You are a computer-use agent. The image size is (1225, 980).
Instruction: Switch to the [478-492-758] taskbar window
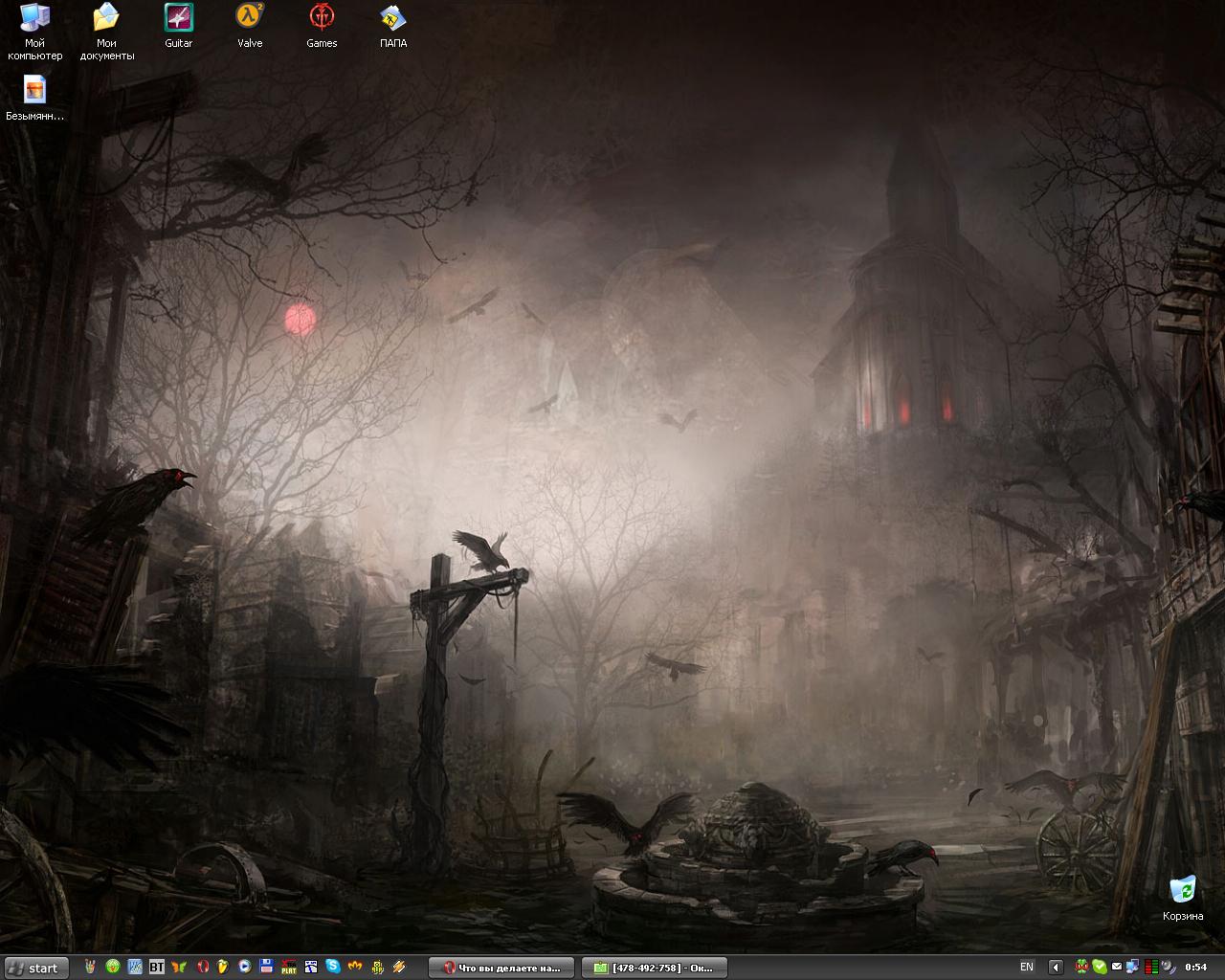tap(655, 967)
